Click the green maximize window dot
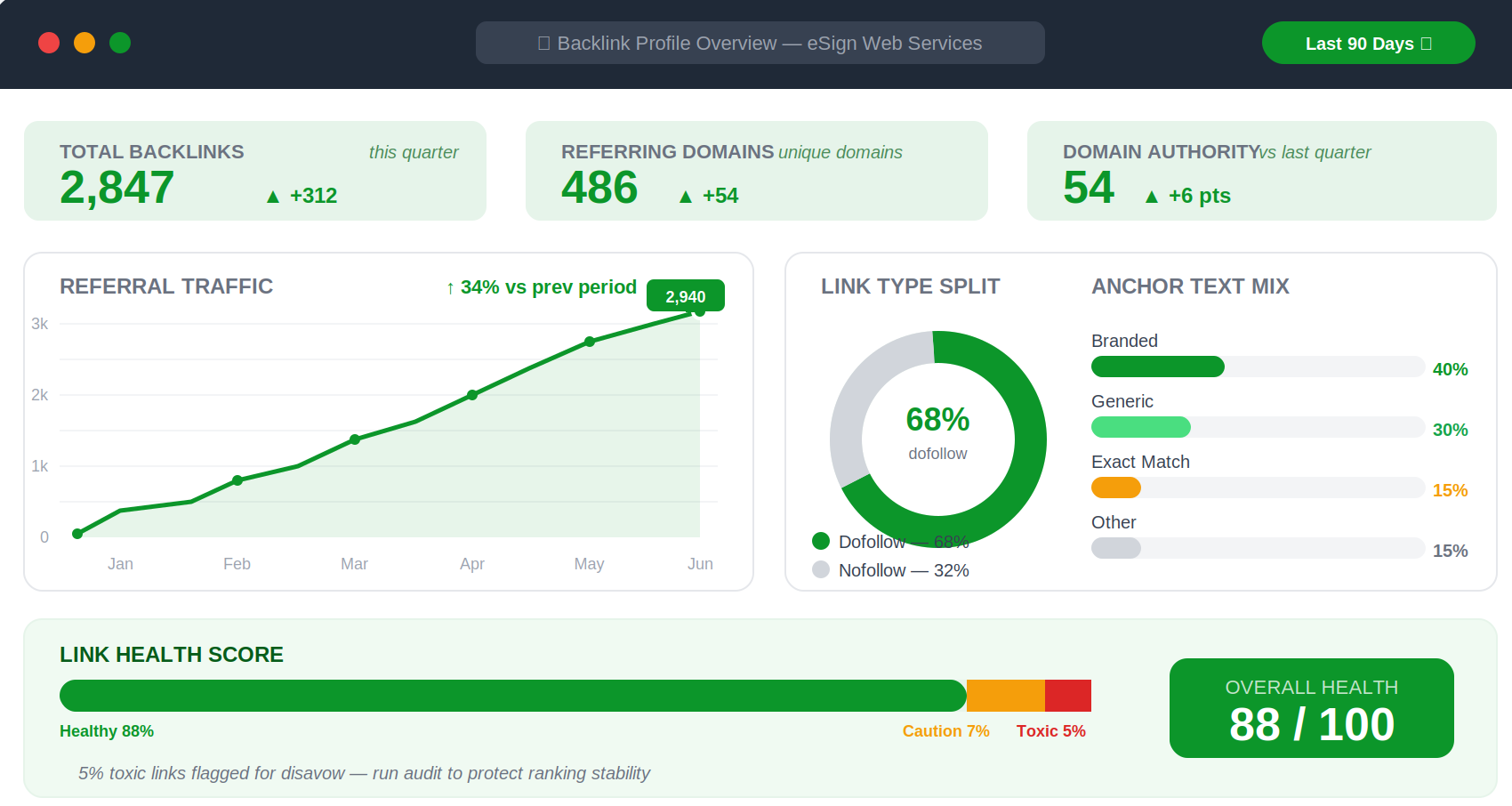1512x806 pixels. (x=120, y=43)
